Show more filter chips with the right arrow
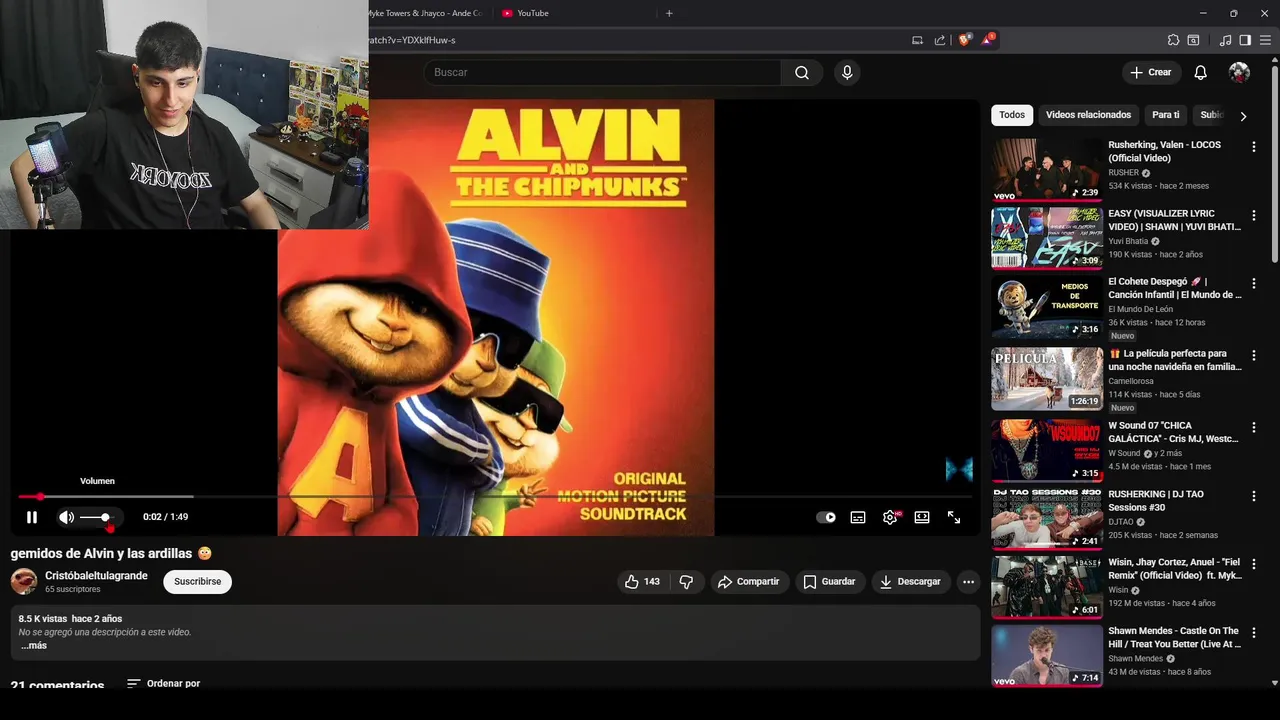This screenshot has height=720, width=1280. [1243, 116]
